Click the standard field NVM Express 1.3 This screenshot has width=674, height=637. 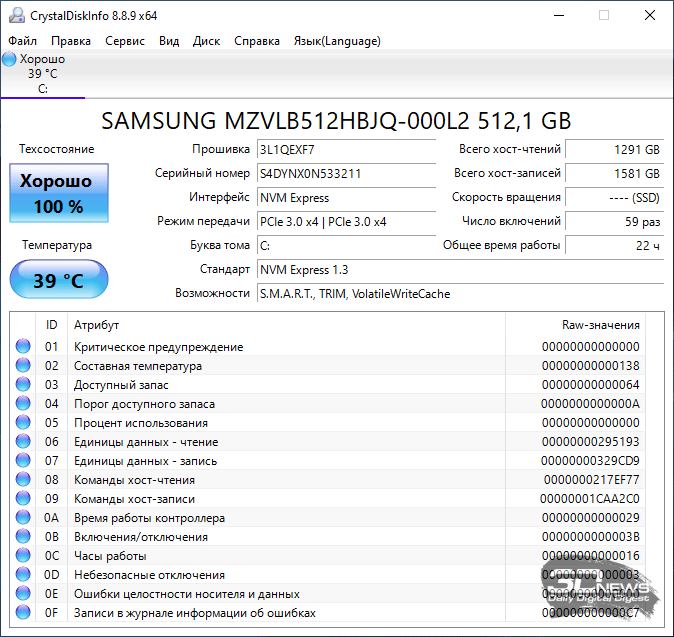click(460, 270)
